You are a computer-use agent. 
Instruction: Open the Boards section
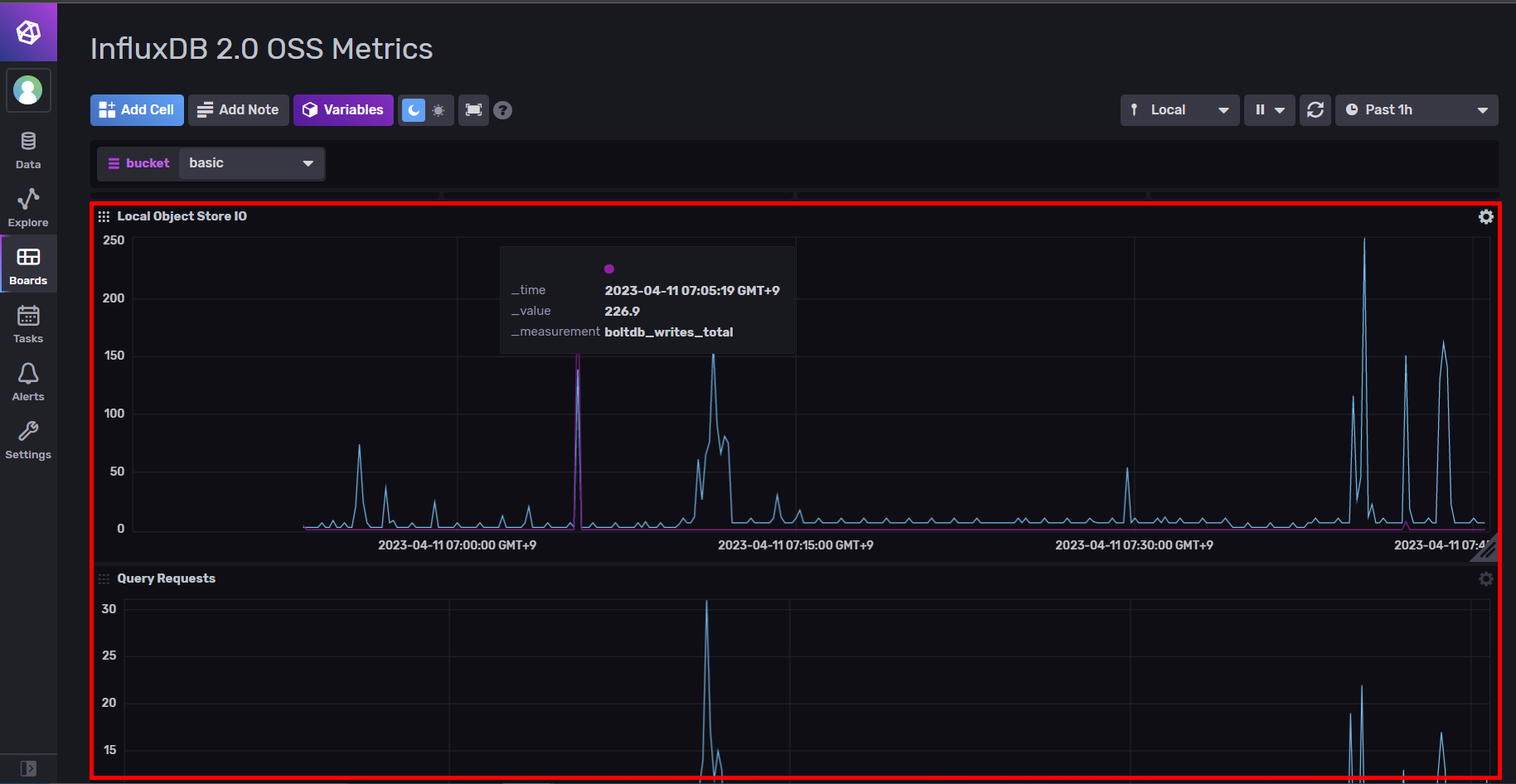[x=28, y=266]
